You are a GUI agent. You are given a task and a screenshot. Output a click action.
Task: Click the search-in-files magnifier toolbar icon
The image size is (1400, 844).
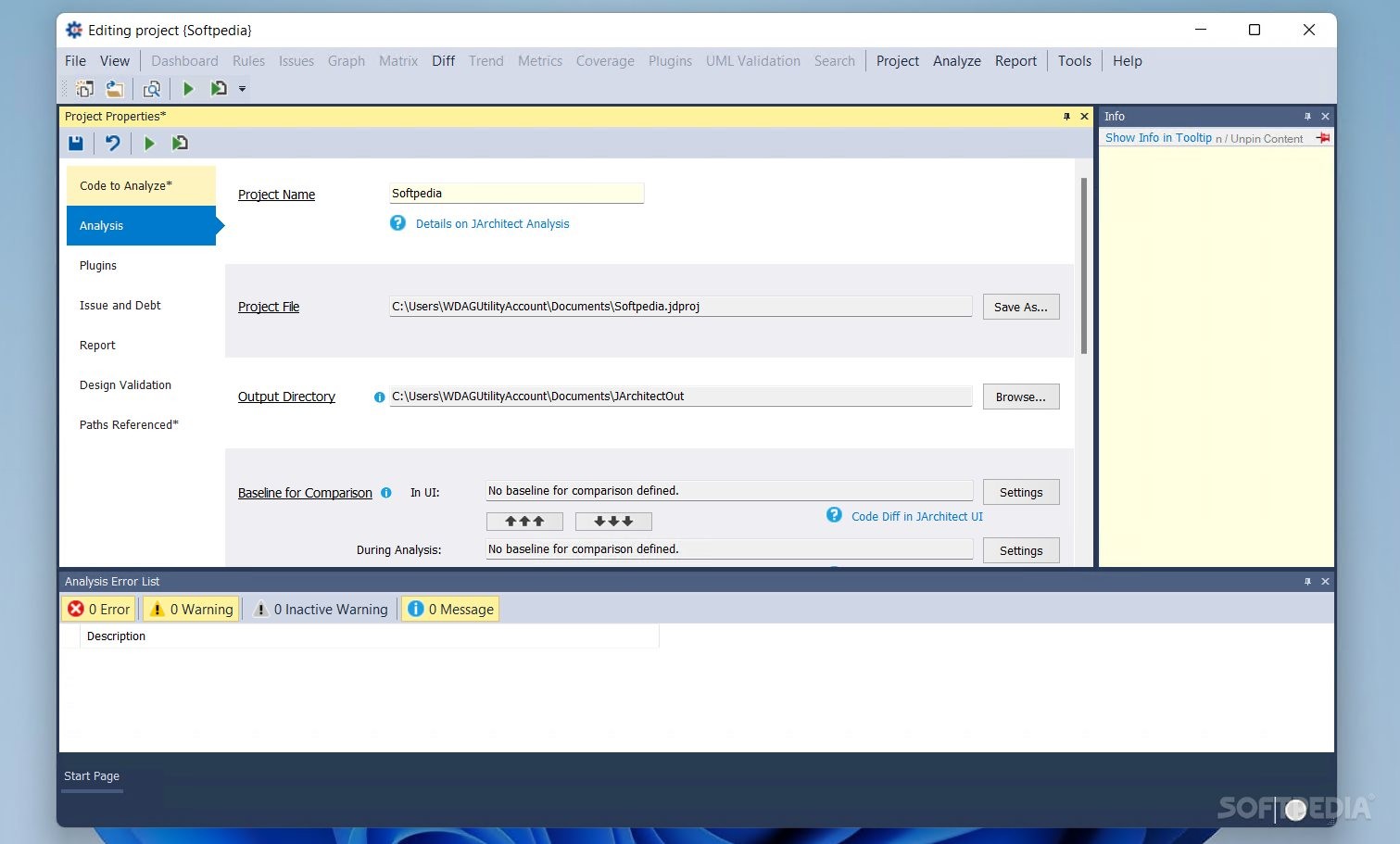[x=151, y=89]
